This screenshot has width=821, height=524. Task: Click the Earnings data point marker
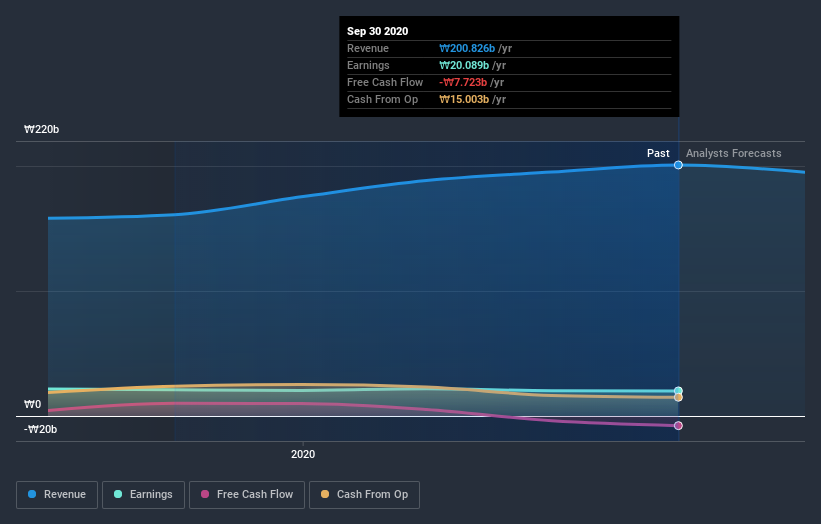[678, 391]
